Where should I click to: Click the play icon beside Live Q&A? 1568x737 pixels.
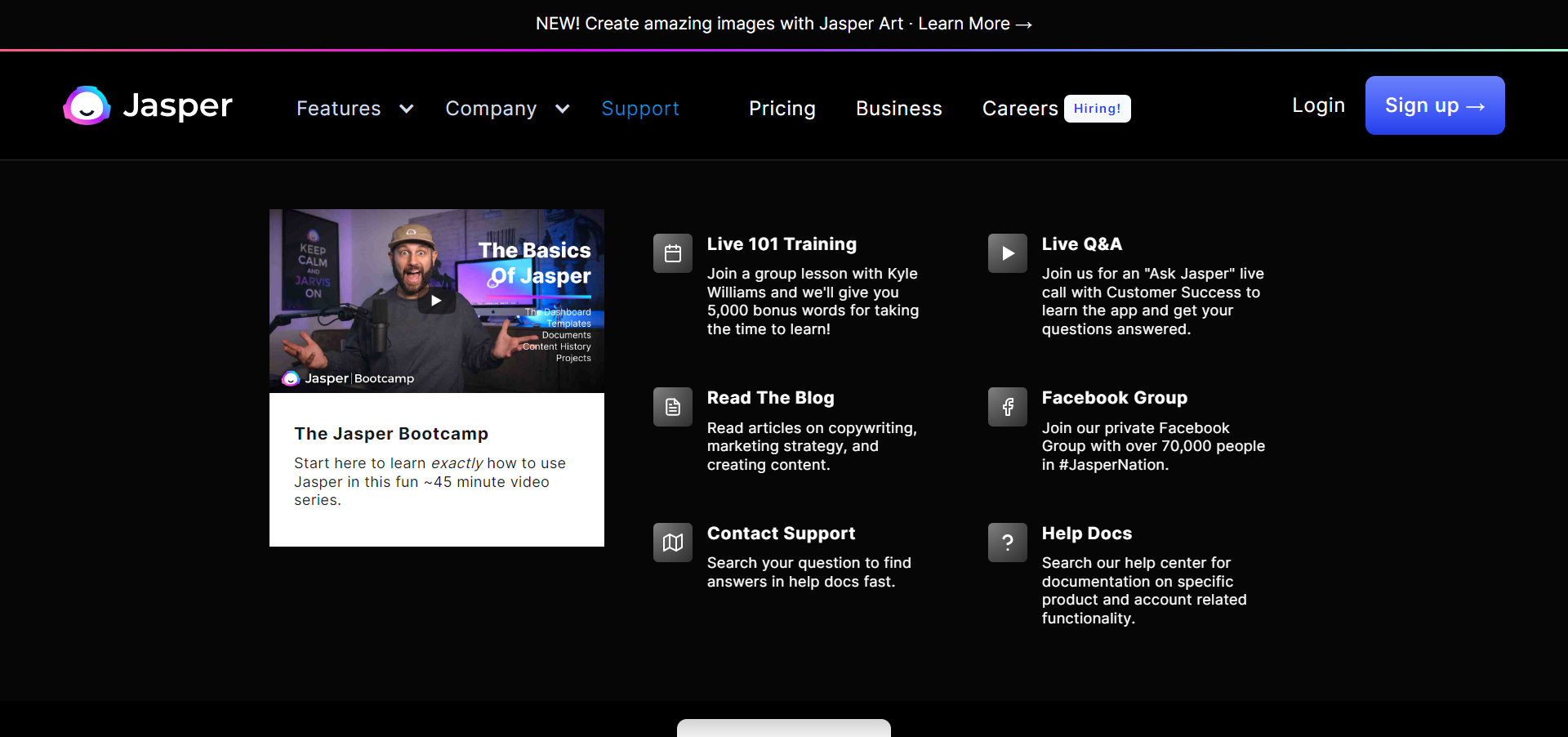pos(1007,253)
